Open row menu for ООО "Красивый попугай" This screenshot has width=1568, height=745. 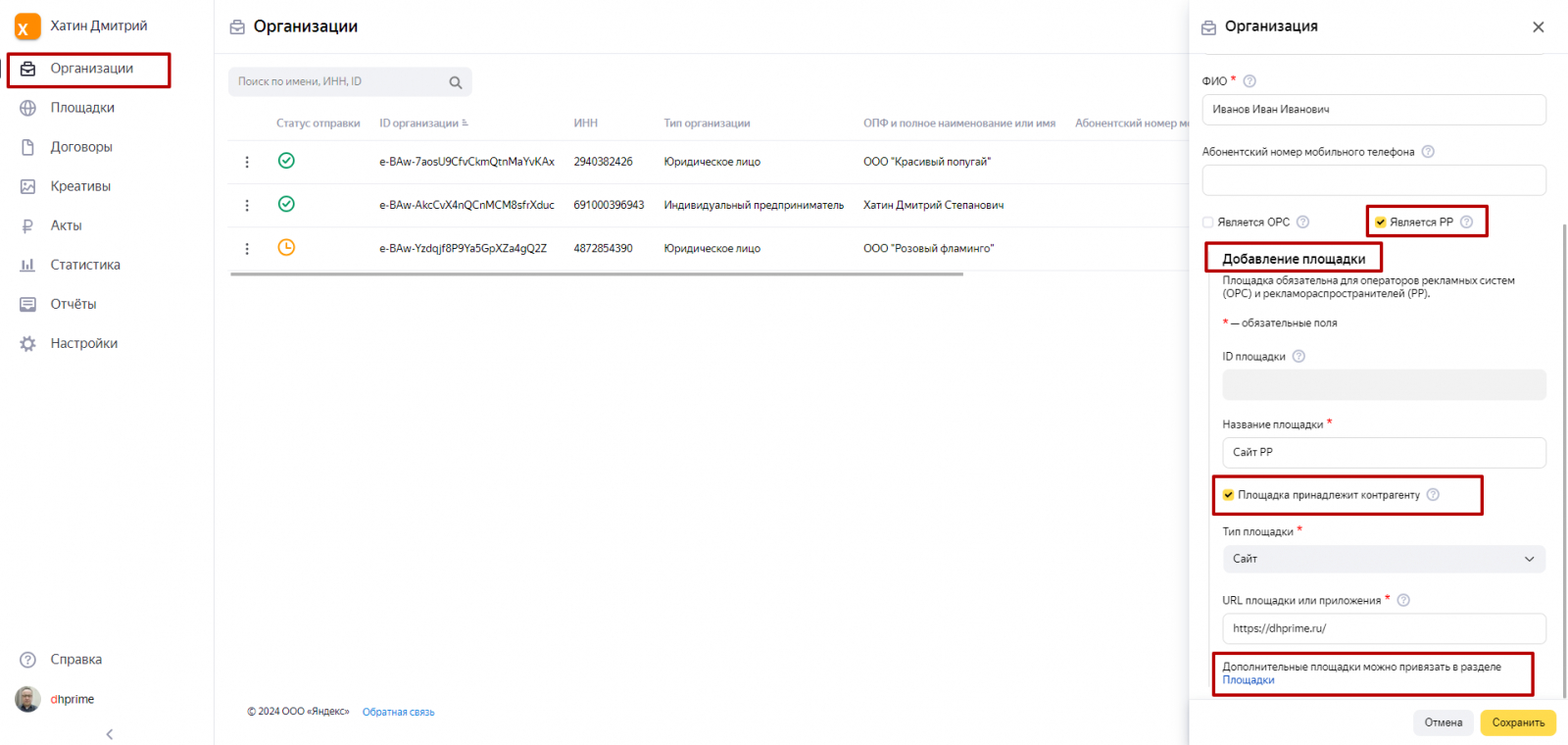(247, 162)
